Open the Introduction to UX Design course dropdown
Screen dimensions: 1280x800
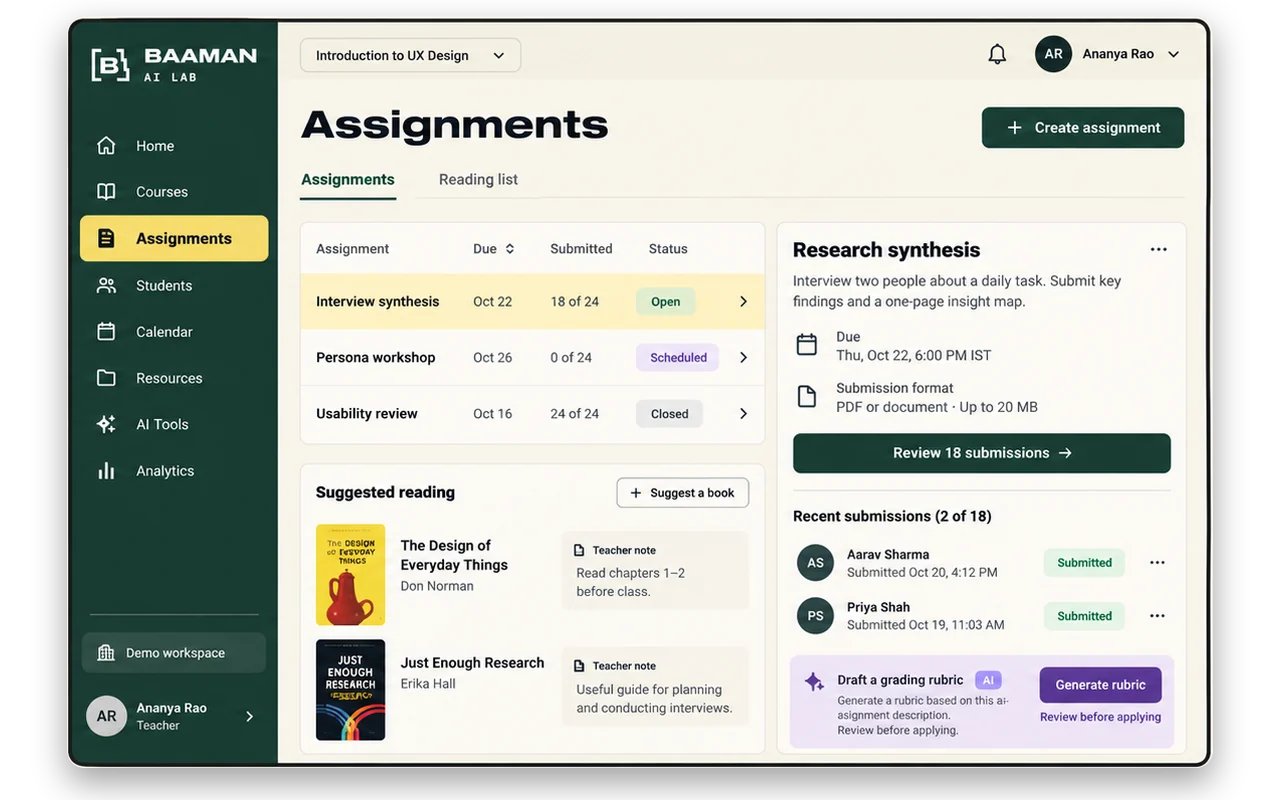pos(410,55)
